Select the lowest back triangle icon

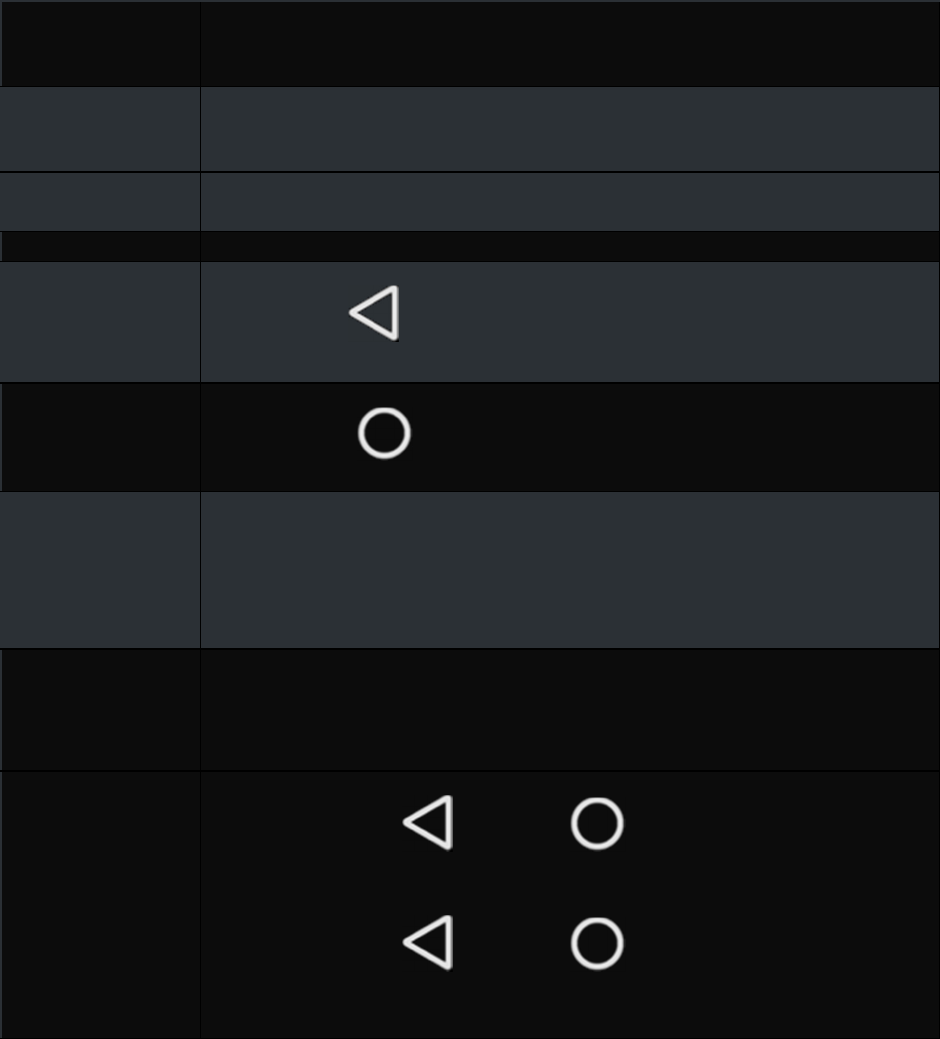pyautogui.click(x=429, y=942)
